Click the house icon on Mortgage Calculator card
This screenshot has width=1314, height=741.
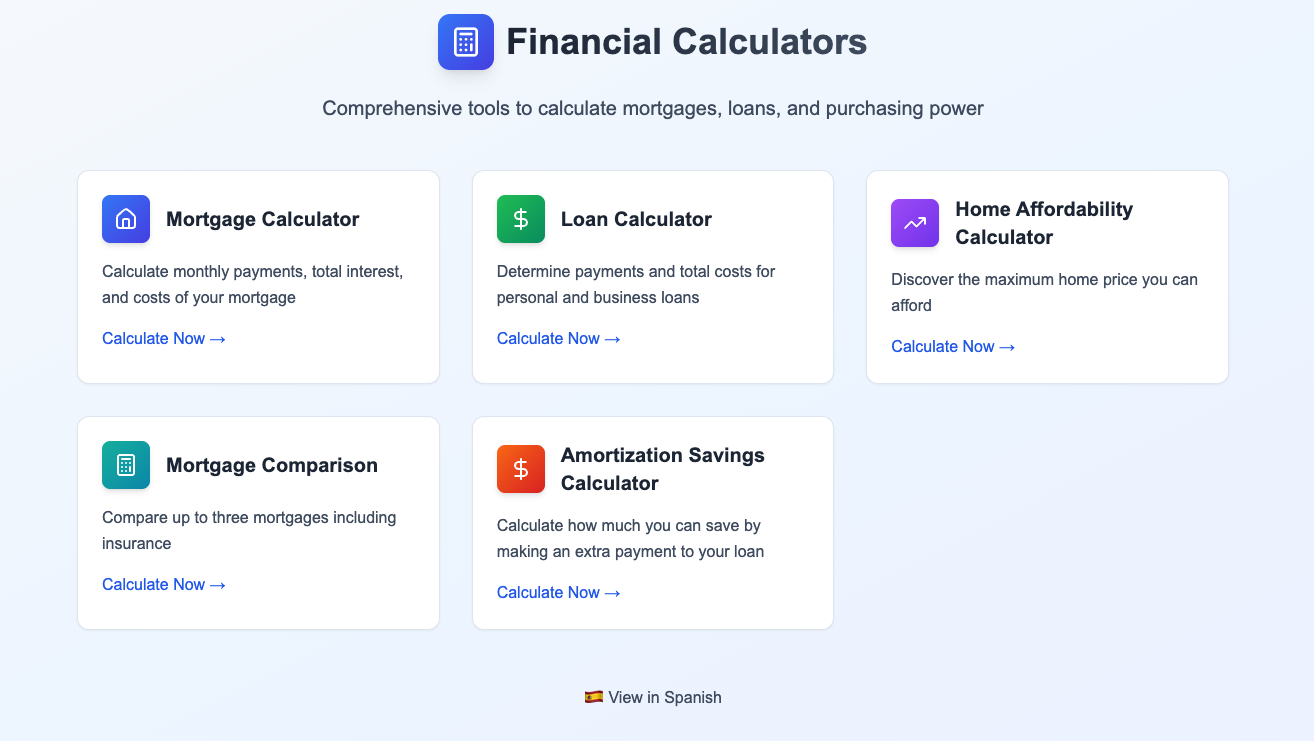[x=126, y=219]
